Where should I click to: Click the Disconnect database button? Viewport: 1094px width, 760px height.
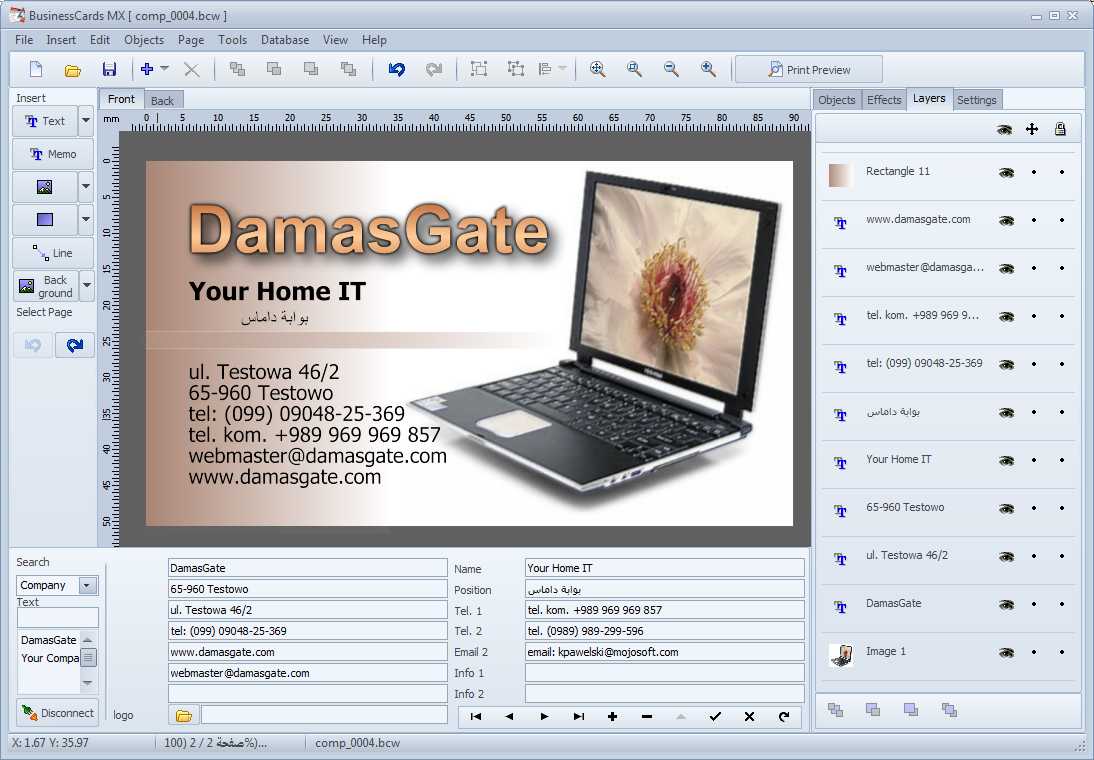click(57, 713)
